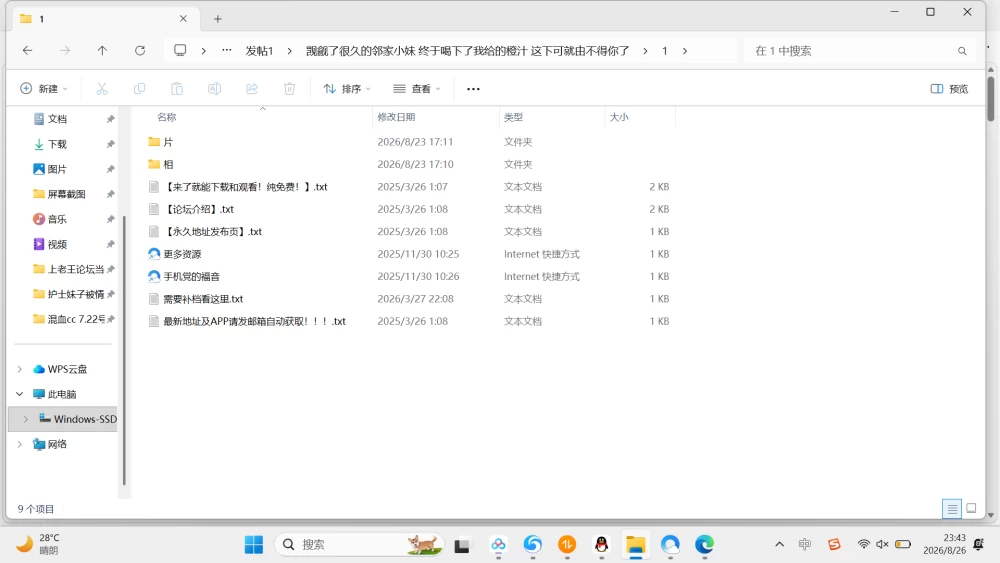Open Task View from the taskbar
This screenshot has height=563, width=1000.
tap(462, 545)
